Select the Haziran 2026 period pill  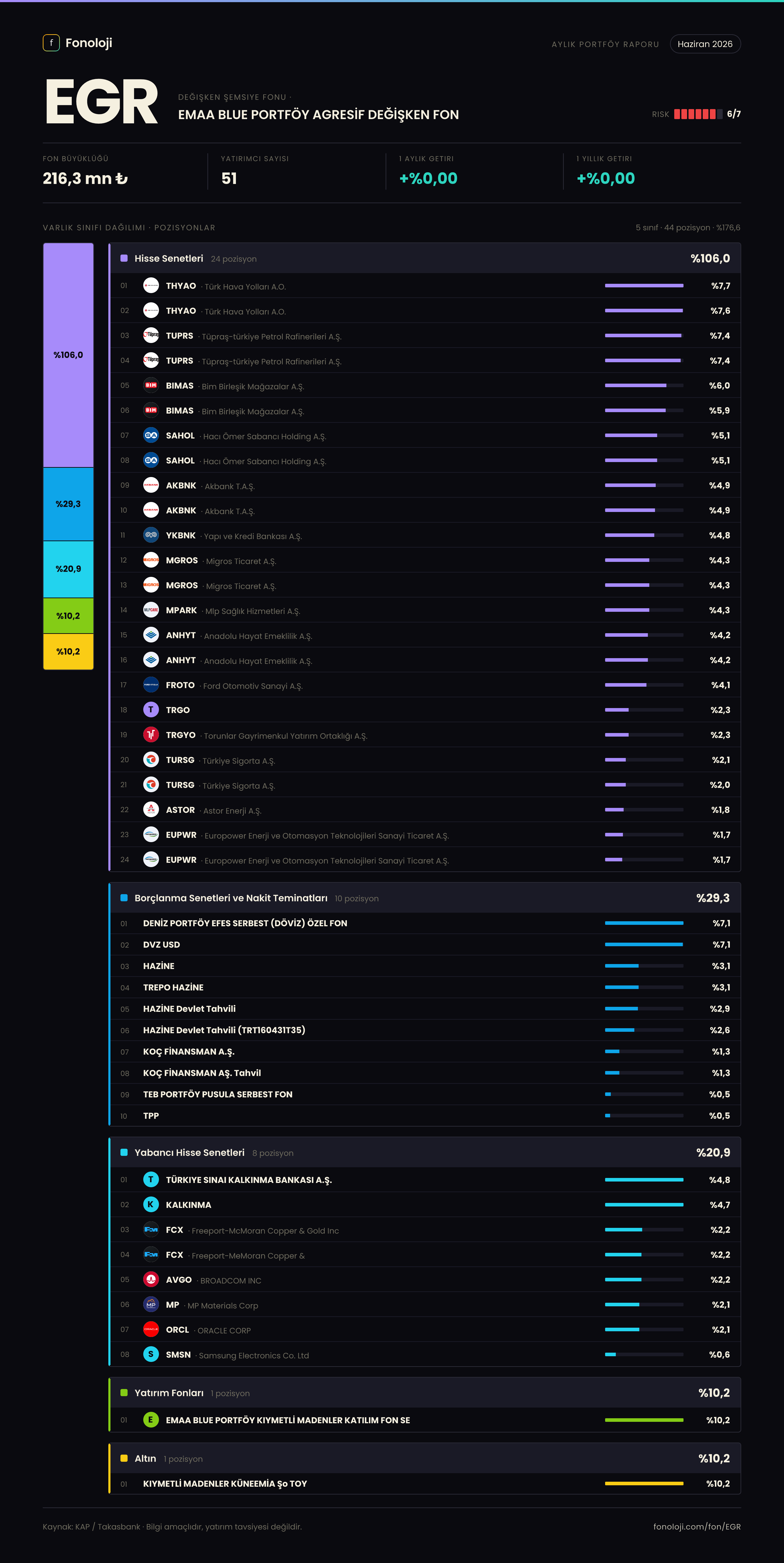pyautogui.click(x=705, y=44)
